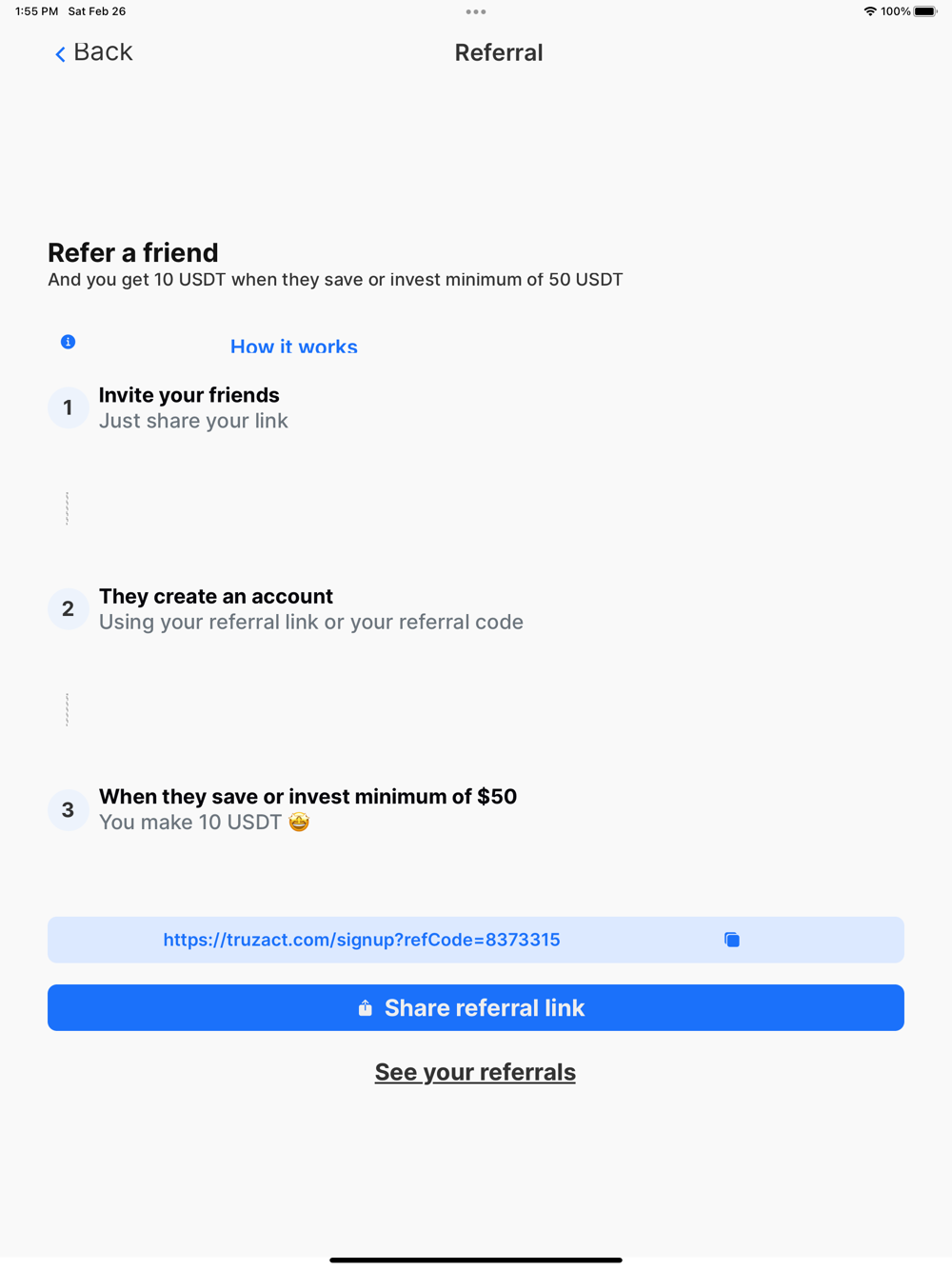Tap the blue Back chevron icon
The image size is (952, 1270).
[60, 54]
